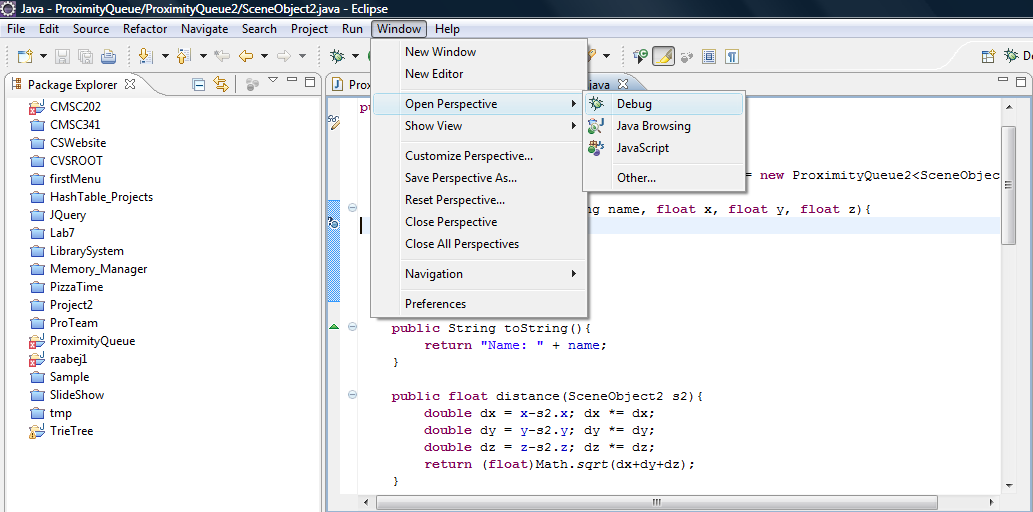Viewport: 1033px width, 512px height.
Task: Open the Refactor menu
Action: point(145,29)
